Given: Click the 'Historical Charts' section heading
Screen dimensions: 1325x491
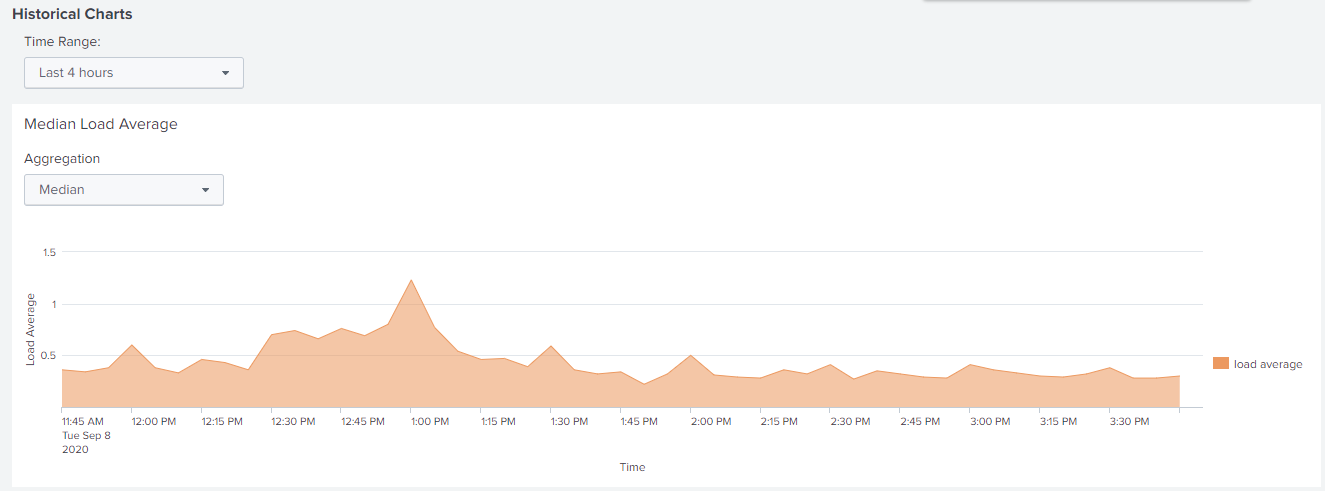Looking at the screenshot, I should (x=72, y=14).
